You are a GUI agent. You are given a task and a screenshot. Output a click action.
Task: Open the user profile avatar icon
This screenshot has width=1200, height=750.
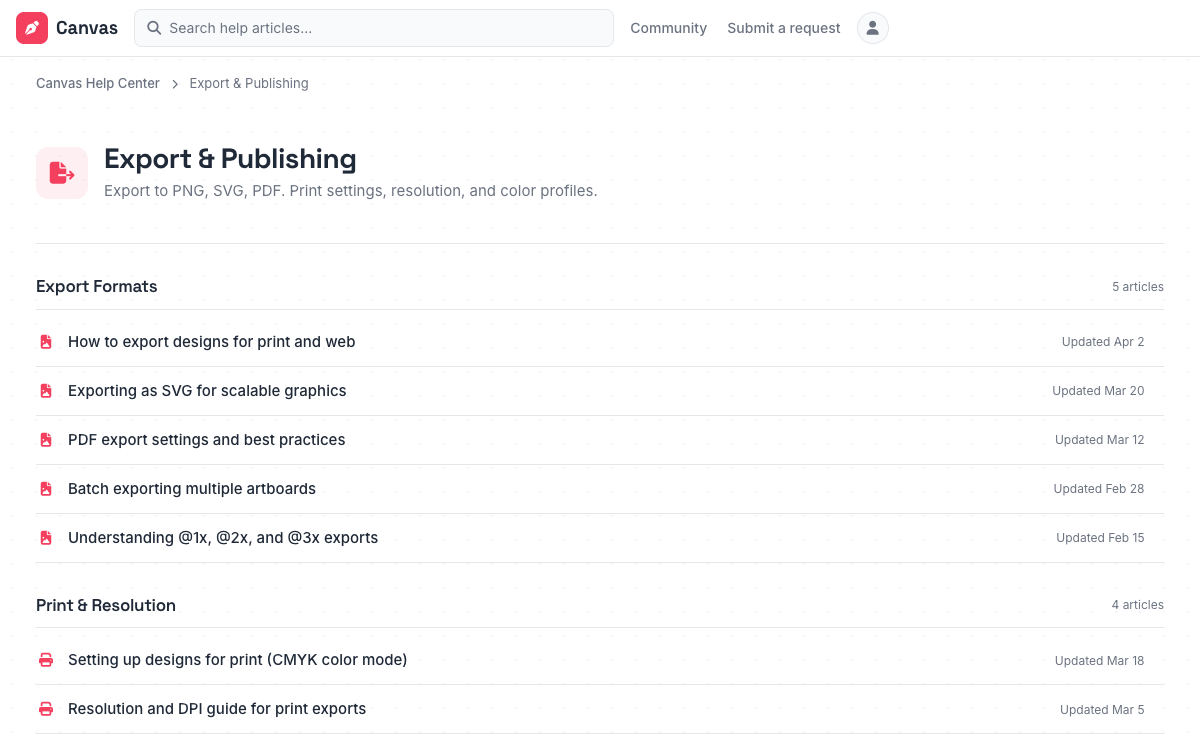click(873, 28)
